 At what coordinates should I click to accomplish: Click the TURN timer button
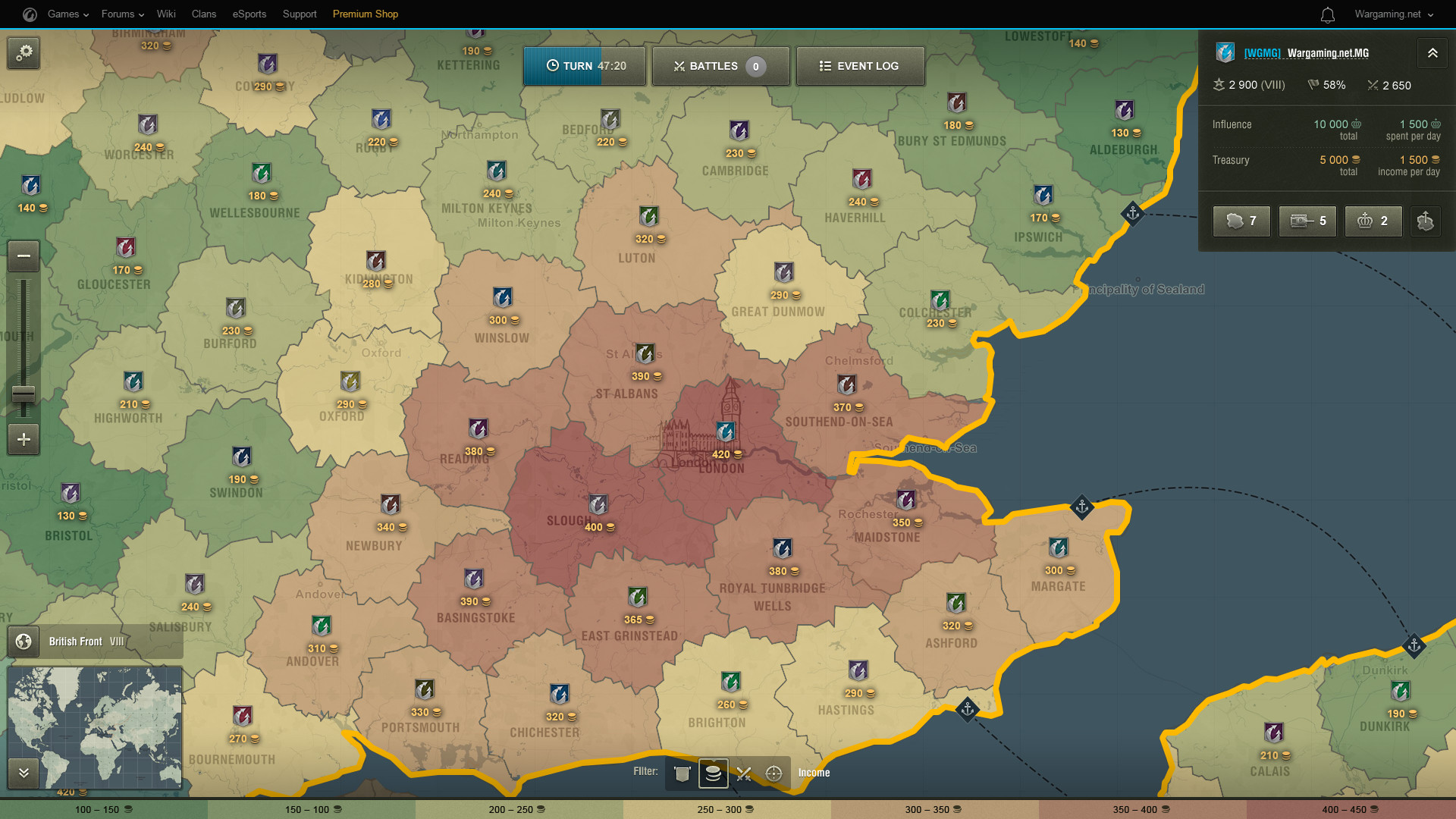585,66
